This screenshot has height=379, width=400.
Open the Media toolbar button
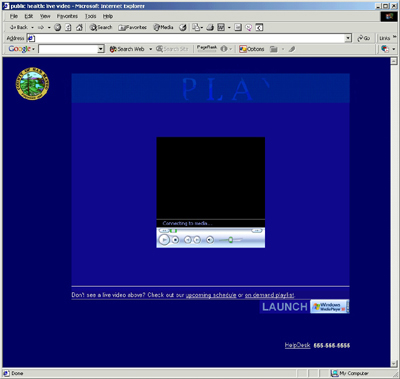pos(163,28)
